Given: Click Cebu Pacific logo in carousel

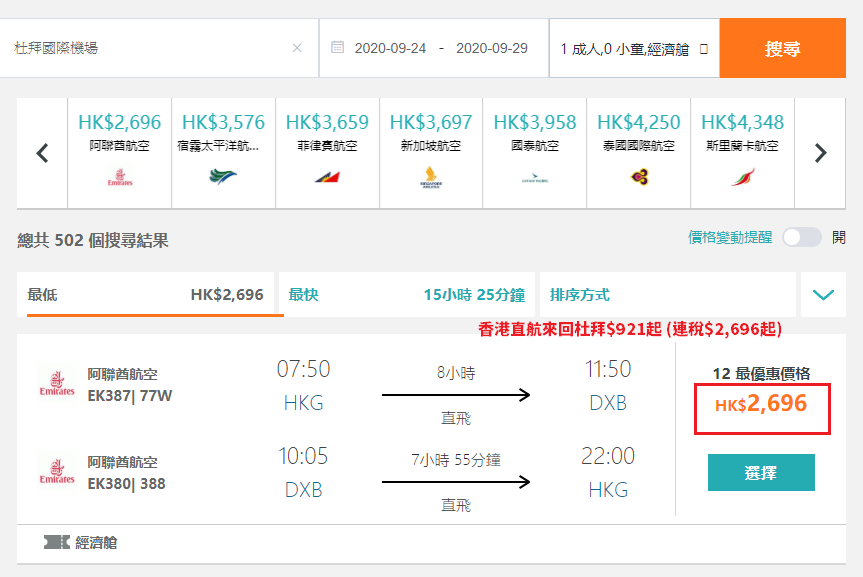Looking at the screenshot, I should coord(223,177).
